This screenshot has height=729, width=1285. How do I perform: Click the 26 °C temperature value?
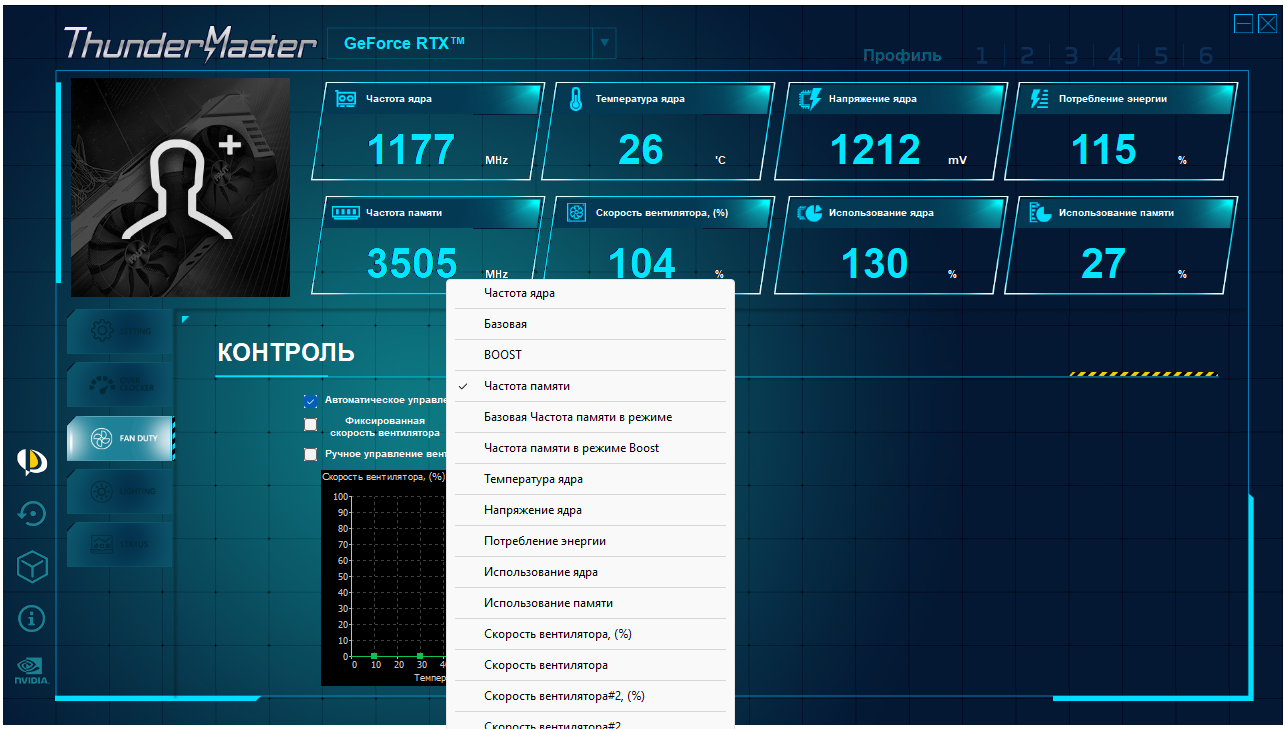(640, 150)
